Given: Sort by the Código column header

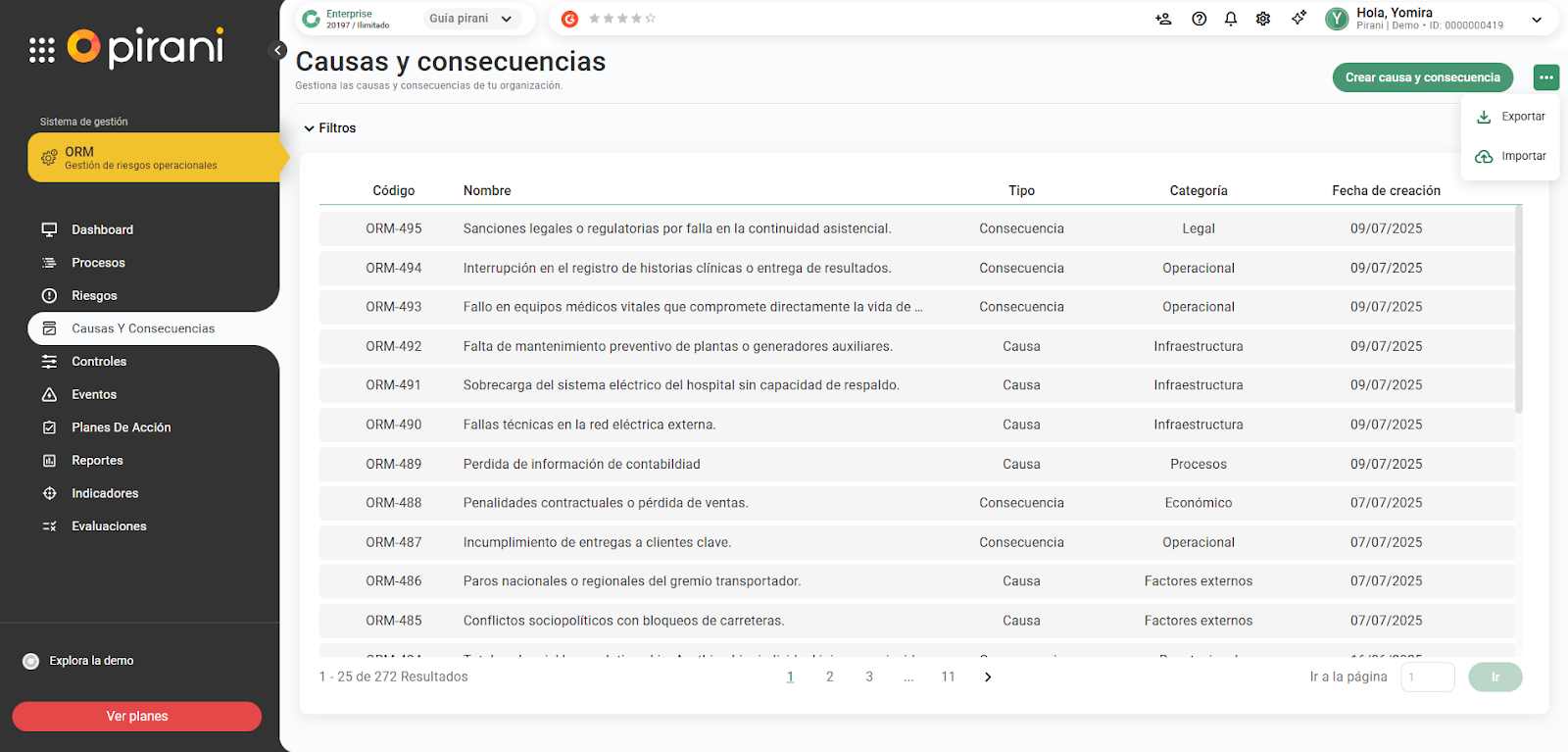Looking at the screenshot, I should [x=394, y=191].
